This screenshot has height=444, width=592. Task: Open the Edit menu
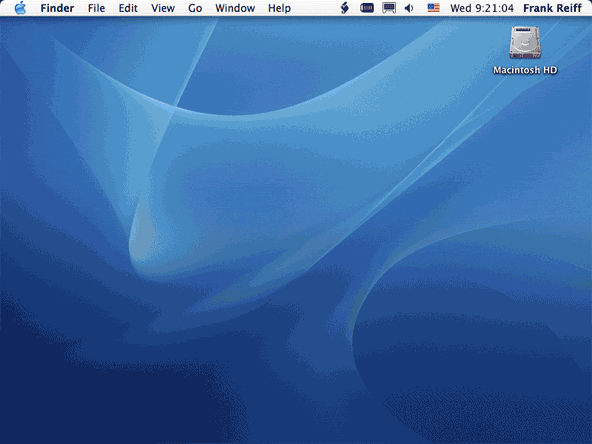128,8
